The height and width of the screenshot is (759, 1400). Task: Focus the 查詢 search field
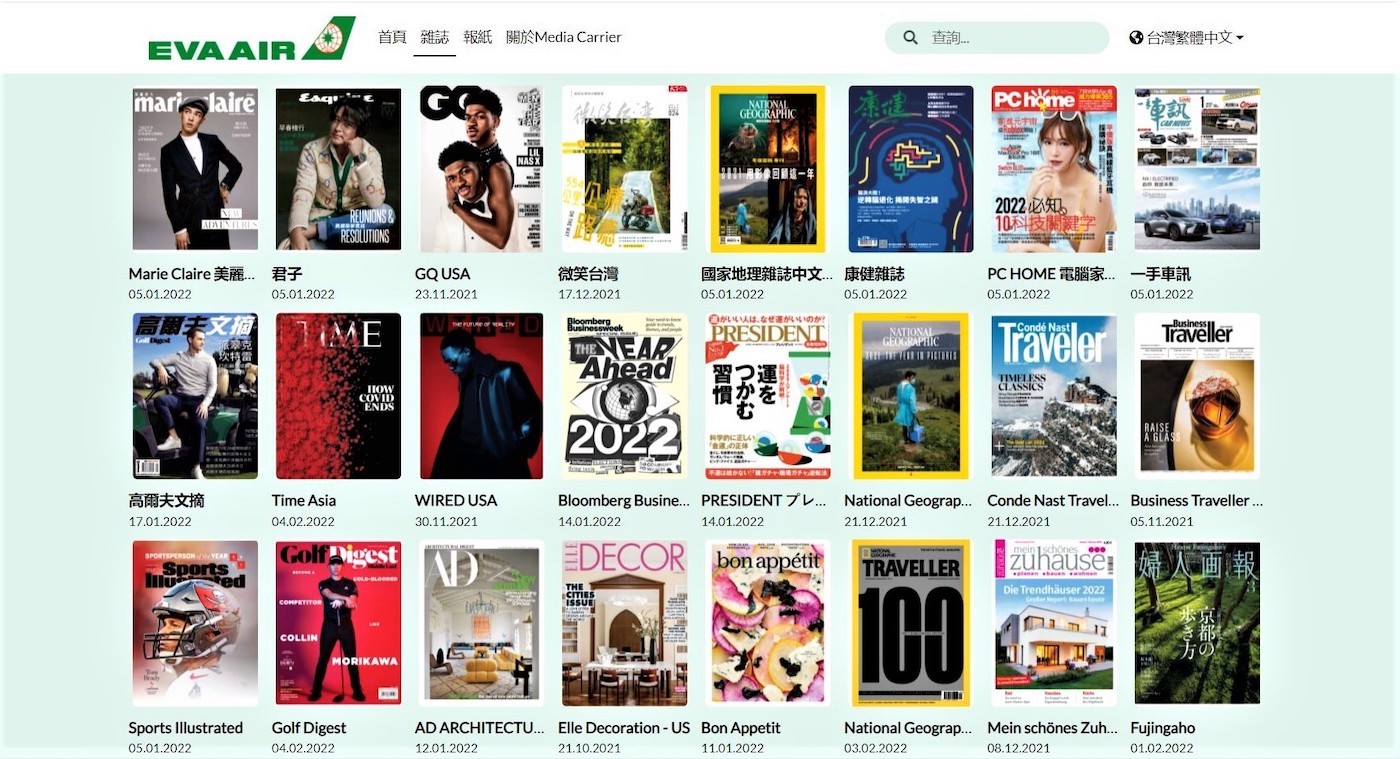coord(997,38)
